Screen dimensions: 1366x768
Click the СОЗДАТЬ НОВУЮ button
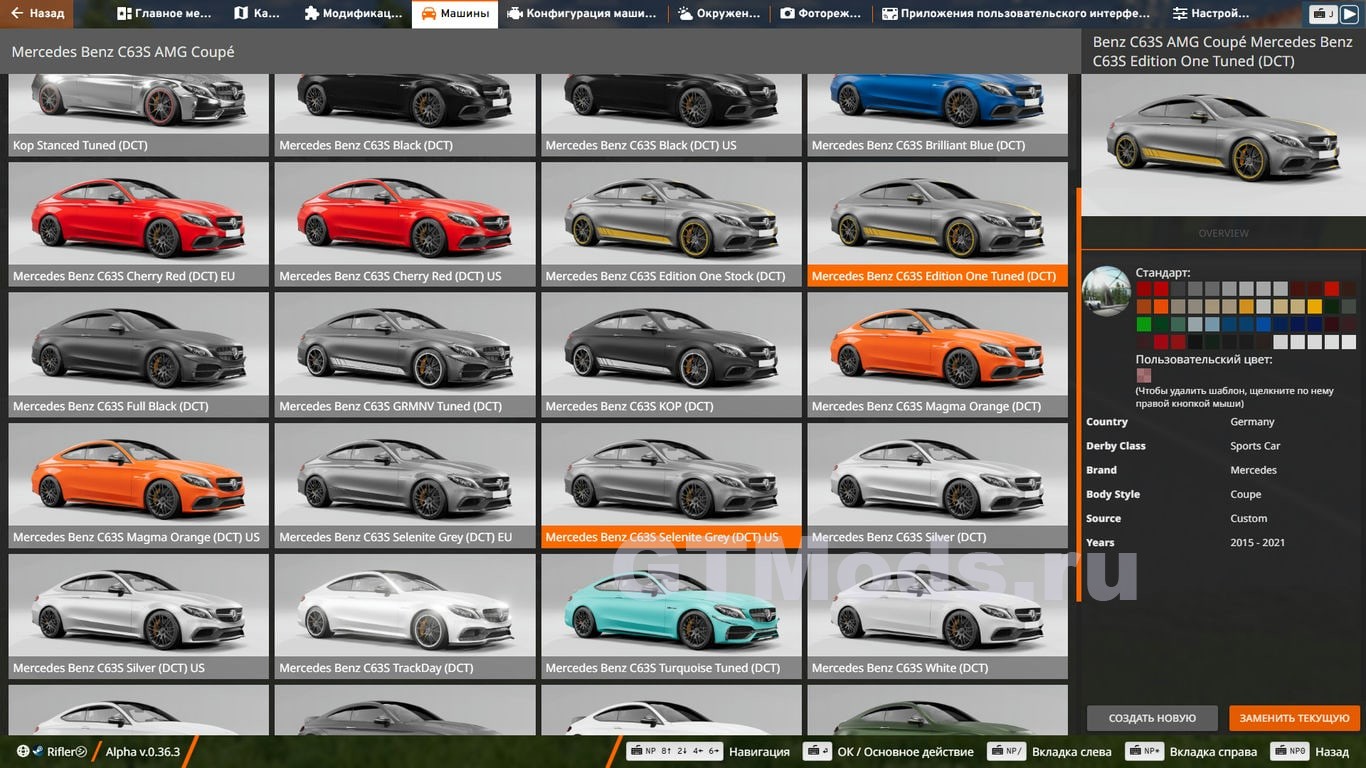coord(1152,718)
